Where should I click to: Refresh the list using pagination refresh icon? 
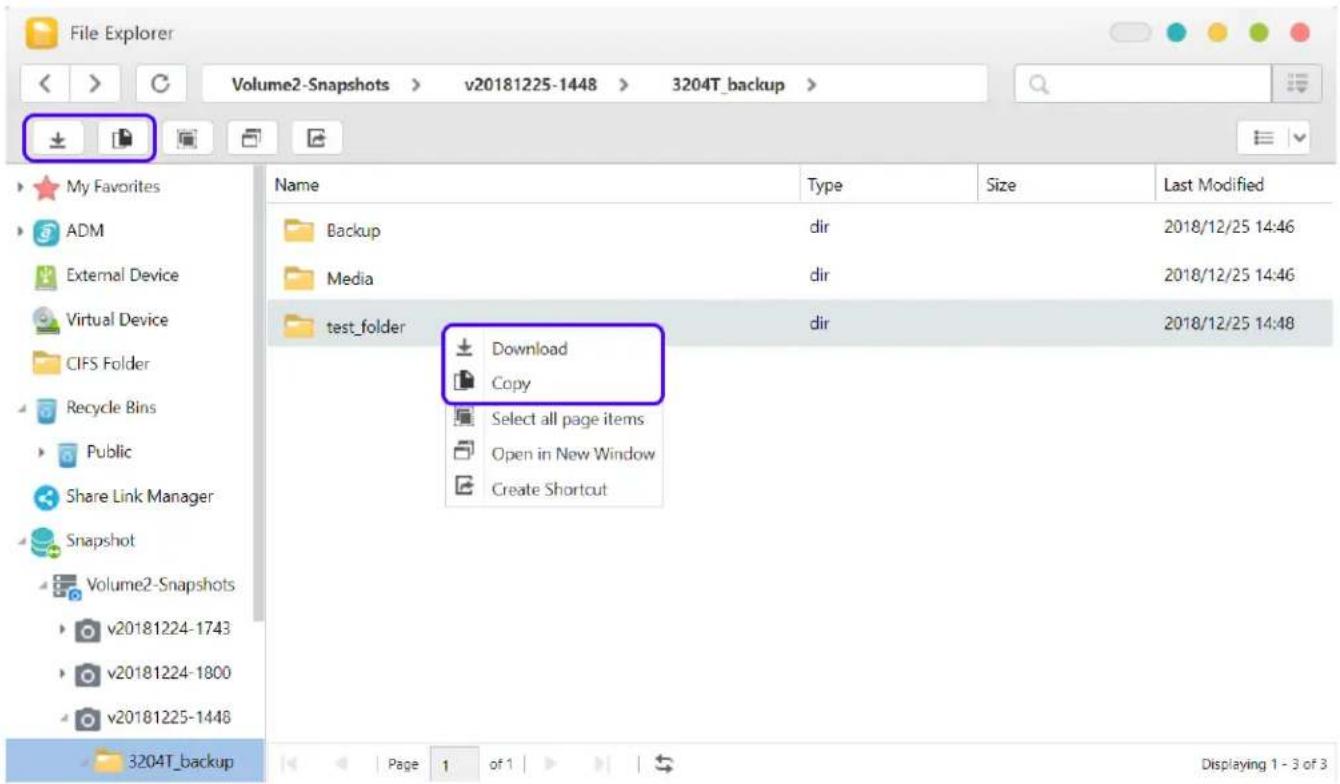pos(662,764)
